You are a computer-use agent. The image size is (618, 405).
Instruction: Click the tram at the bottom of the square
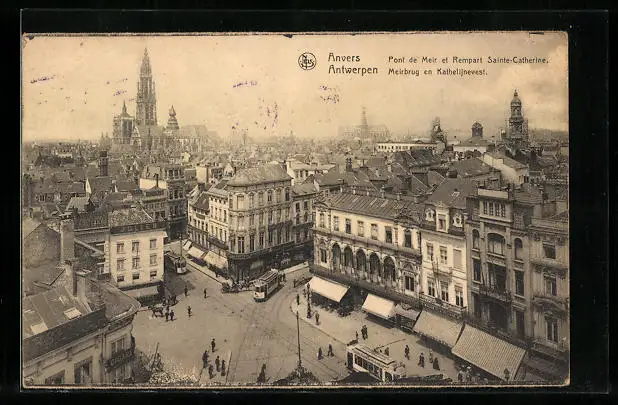tap(375, 362)
